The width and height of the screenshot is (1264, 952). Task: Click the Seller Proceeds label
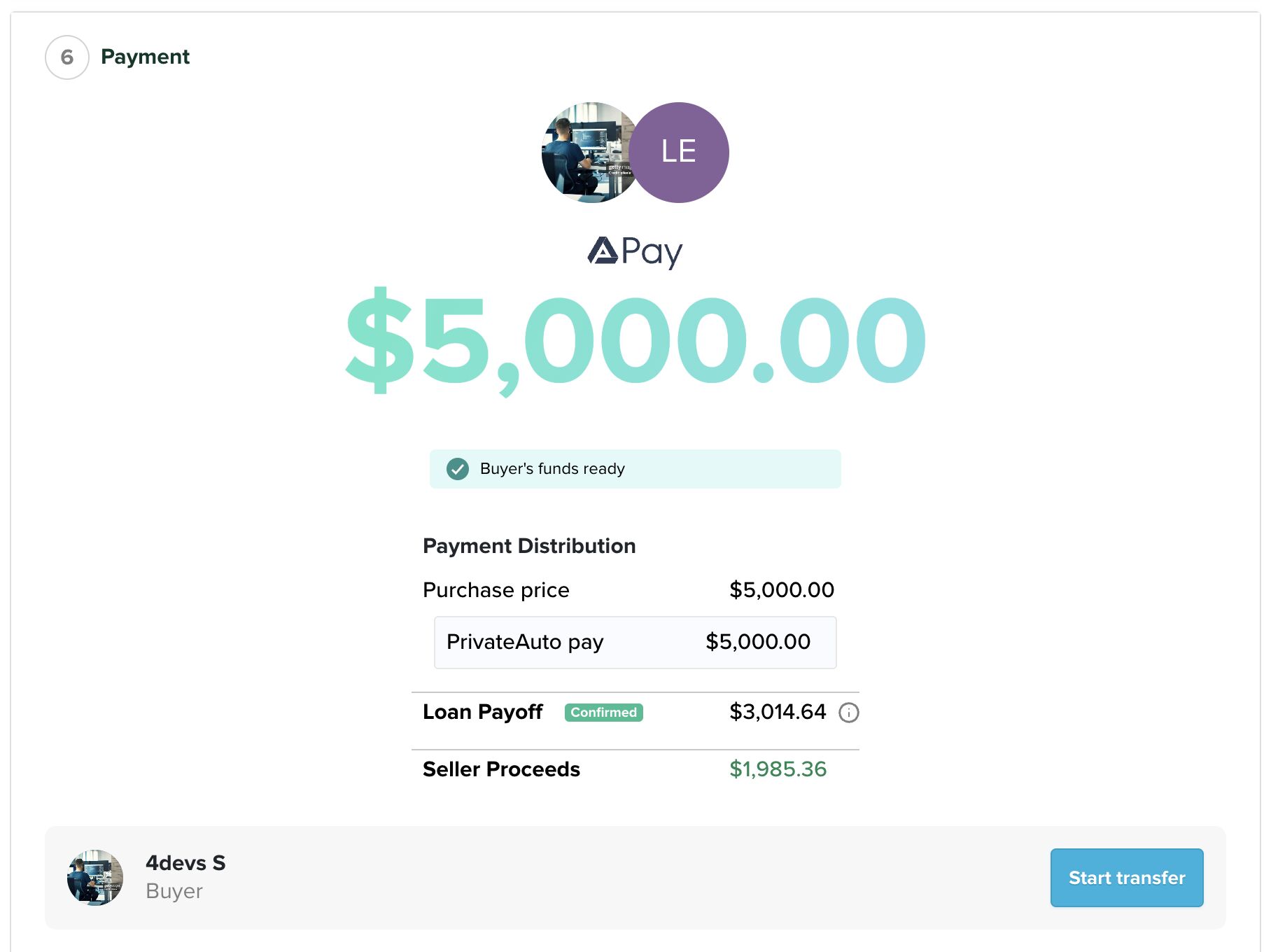pyautogui.click(x=501, y=769)
